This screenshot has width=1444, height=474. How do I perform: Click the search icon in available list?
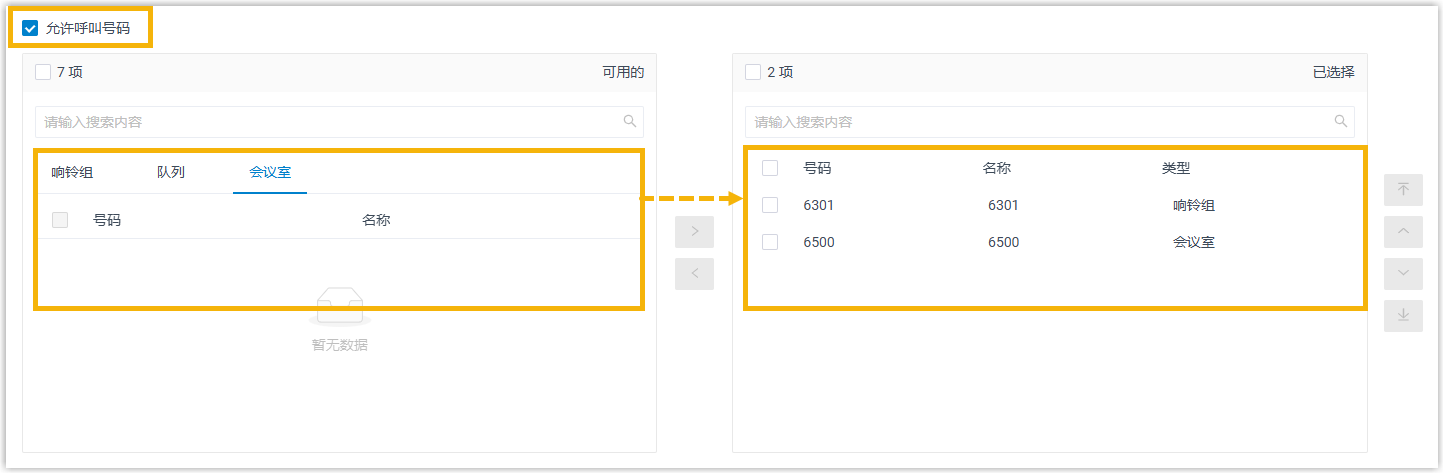(x=630, y=121)
